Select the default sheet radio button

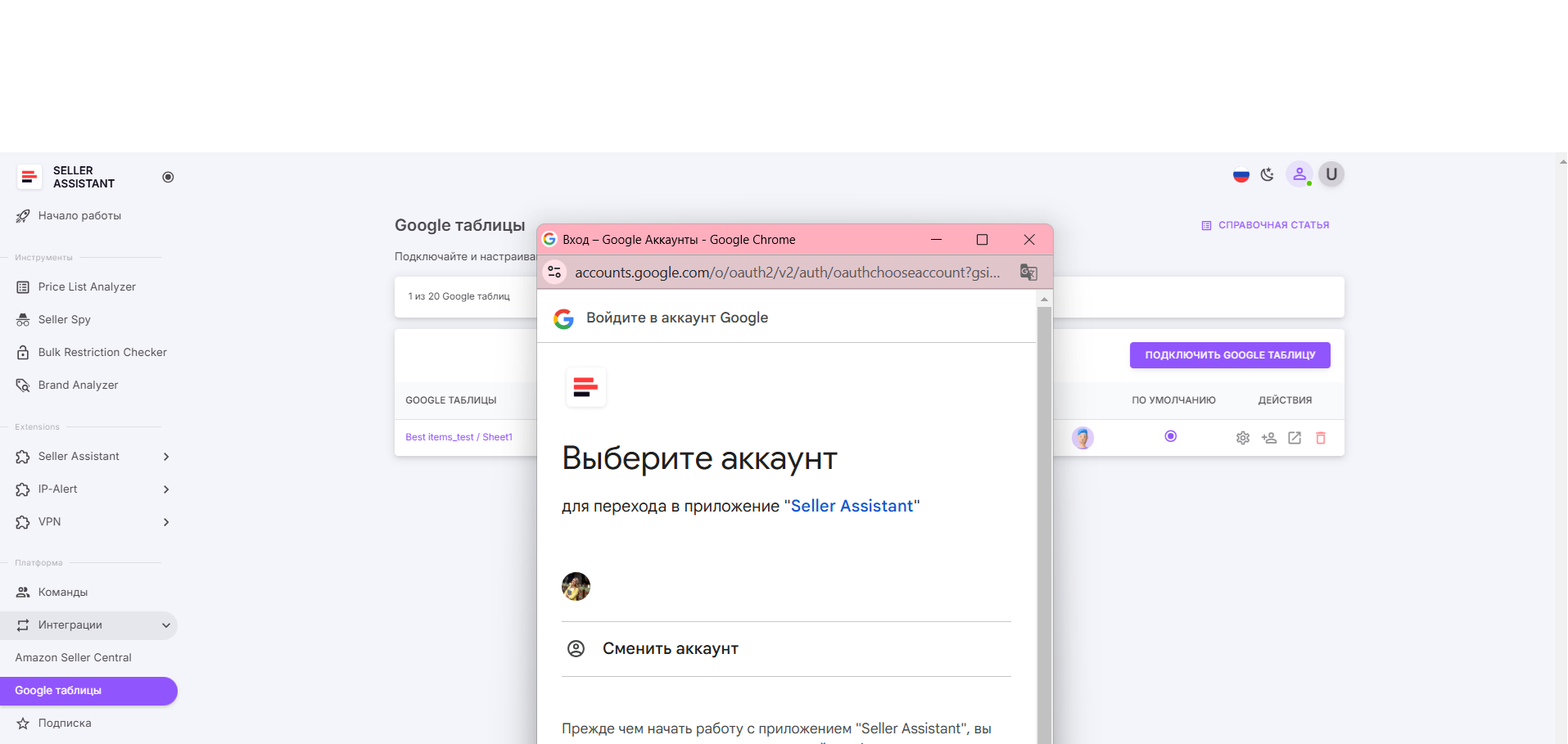(x=1170, y=437)
